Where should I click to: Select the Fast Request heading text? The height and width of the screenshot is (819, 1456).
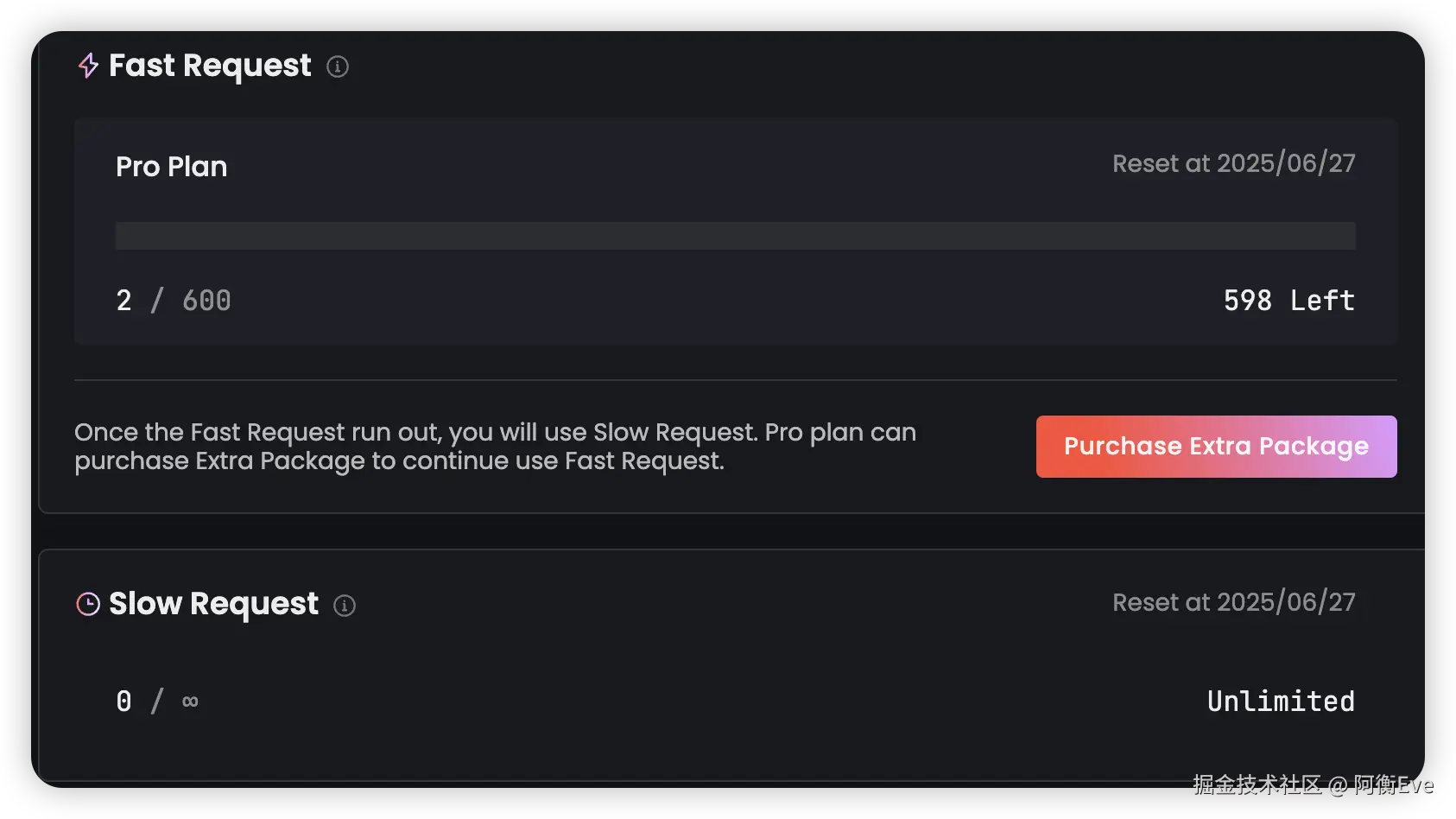pyautogui.click(x=210, y=66)
